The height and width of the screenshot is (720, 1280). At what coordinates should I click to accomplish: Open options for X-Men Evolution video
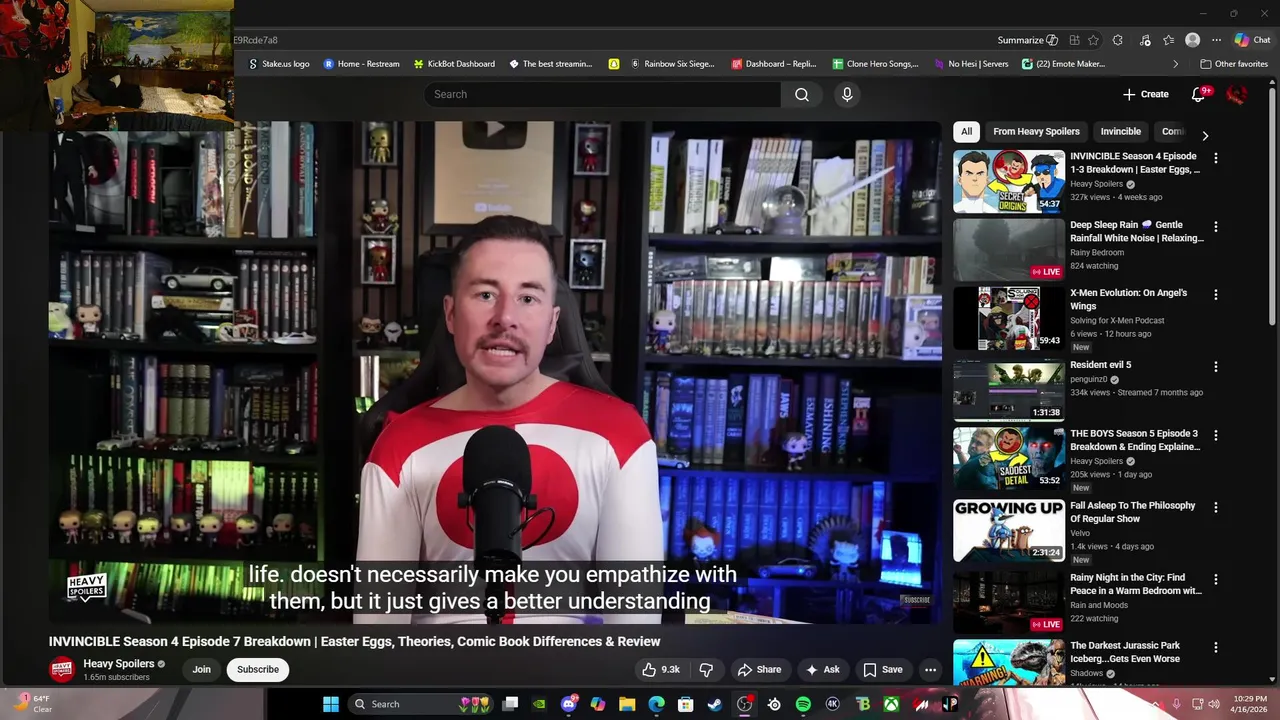pyautogui.click(x=1216, y=295)
